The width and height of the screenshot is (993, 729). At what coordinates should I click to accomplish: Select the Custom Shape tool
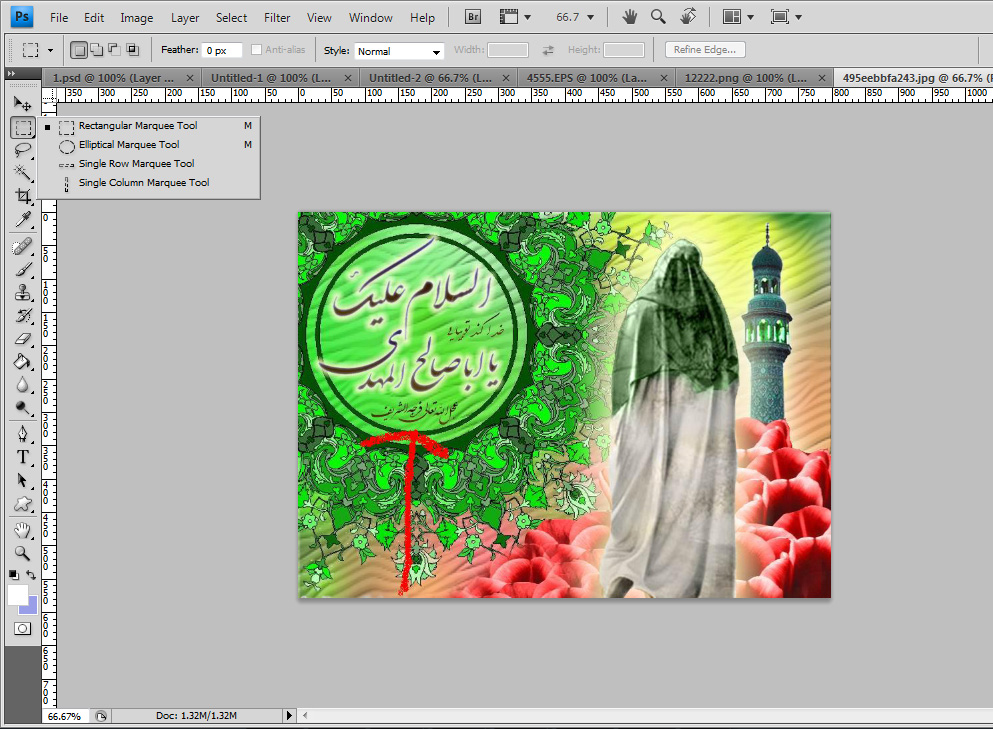[23, 504]
